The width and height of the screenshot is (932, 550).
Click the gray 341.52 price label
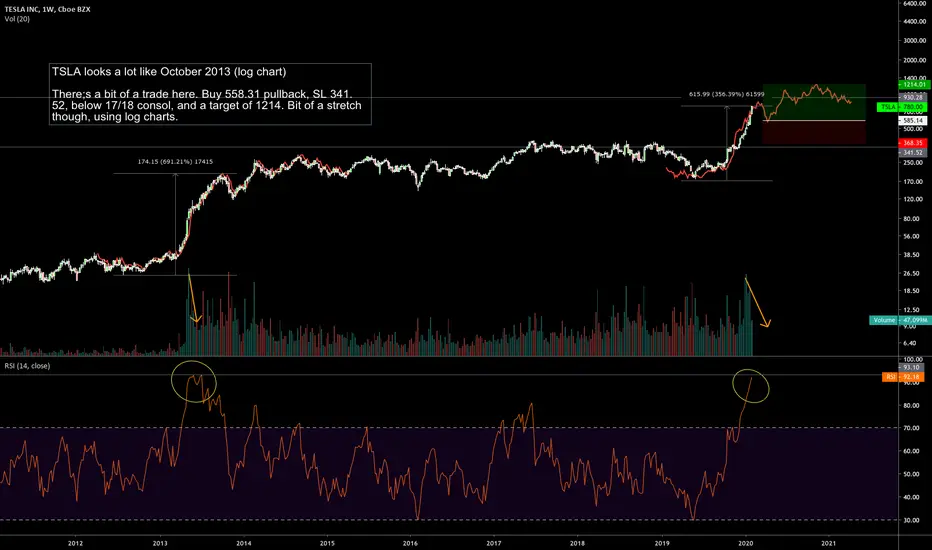914,153
